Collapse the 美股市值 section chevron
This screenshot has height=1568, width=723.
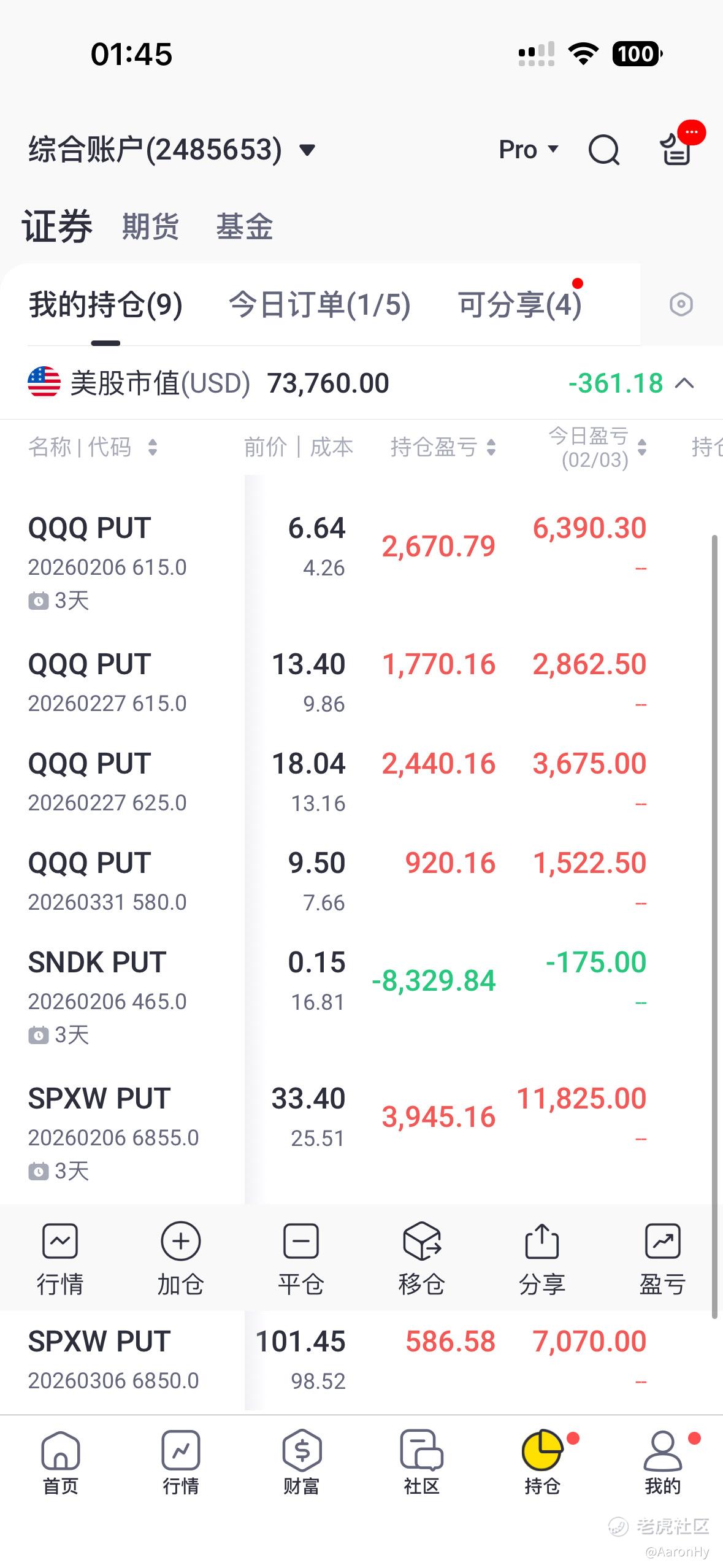pyautogui.click(x=684, y=384)
